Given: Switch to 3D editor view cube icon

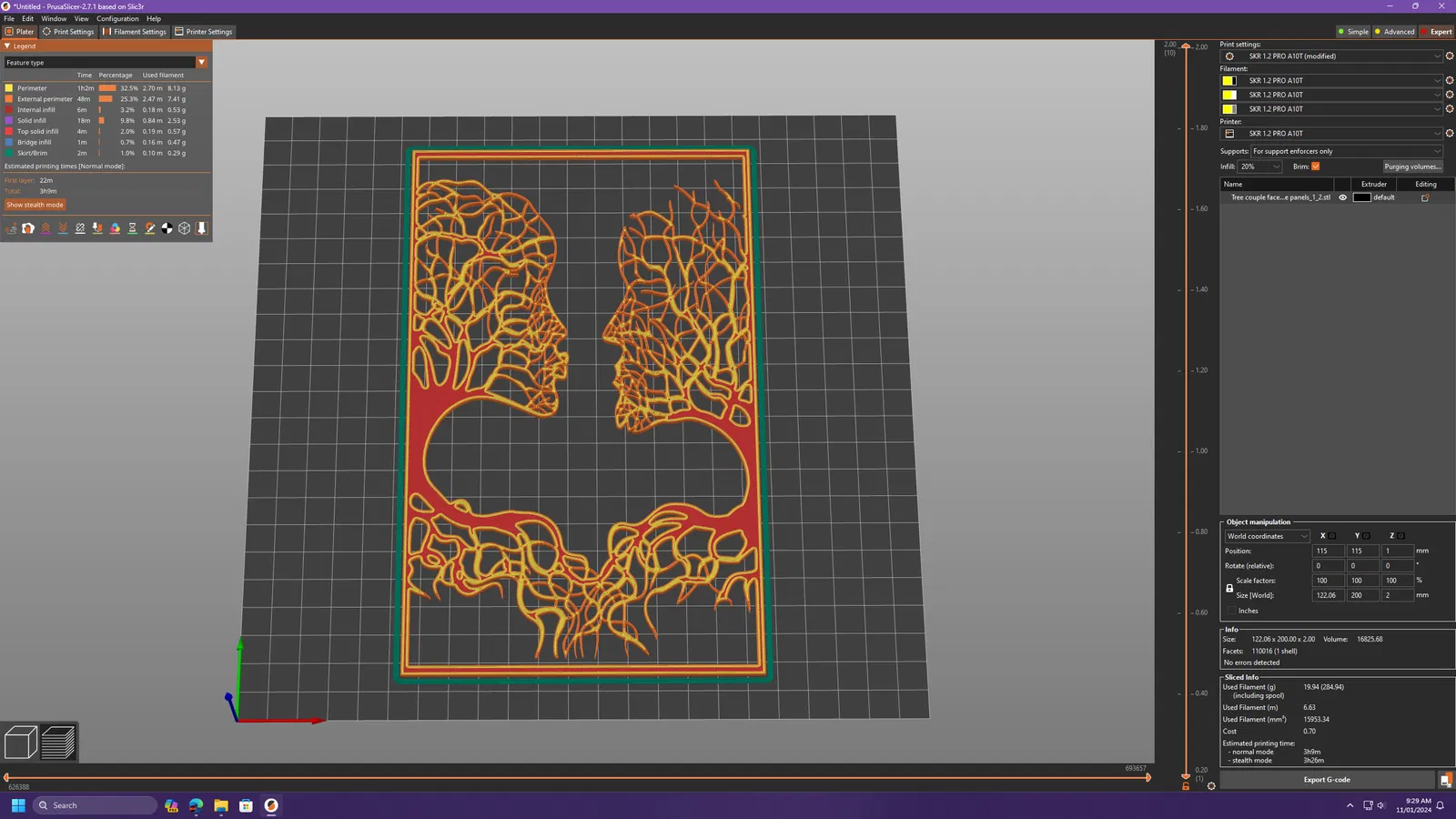Looking at the screenshot, I should tap(20, 743).
